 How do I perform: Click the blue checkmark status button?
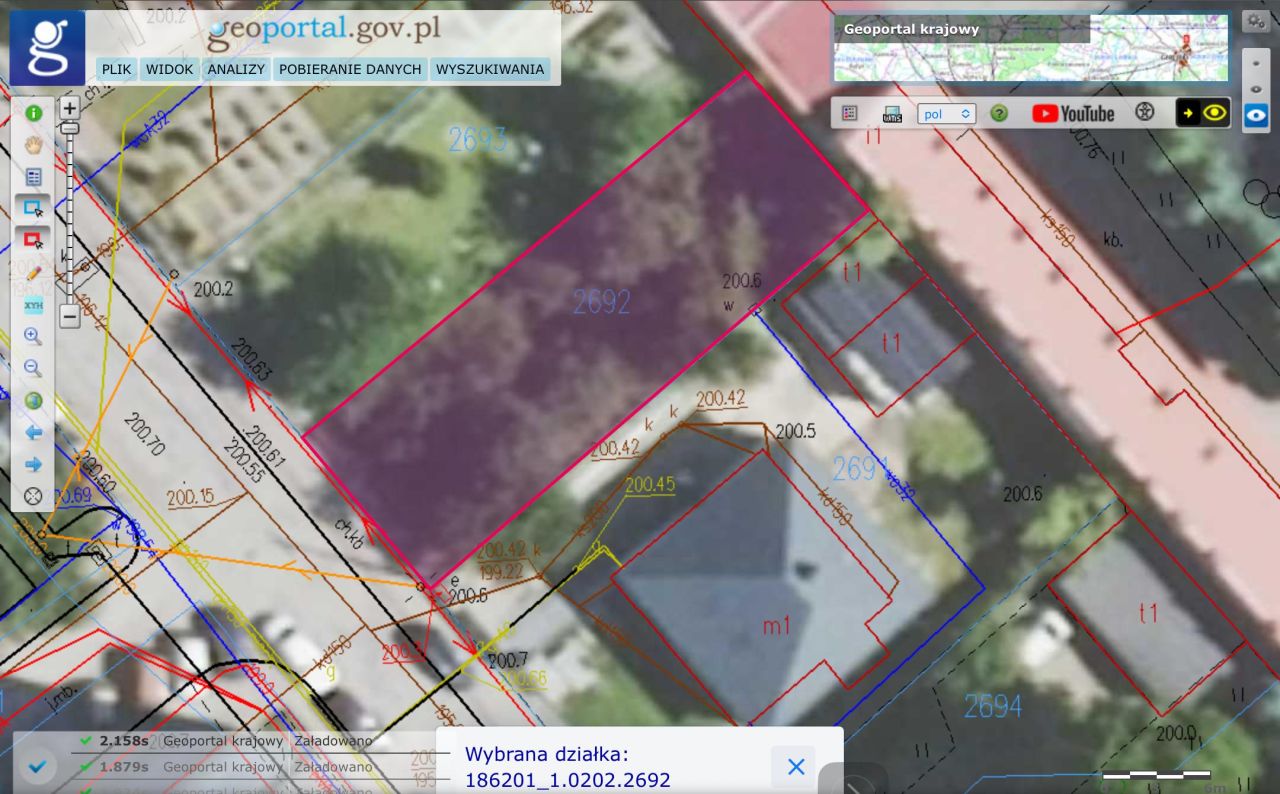(38, 767)
